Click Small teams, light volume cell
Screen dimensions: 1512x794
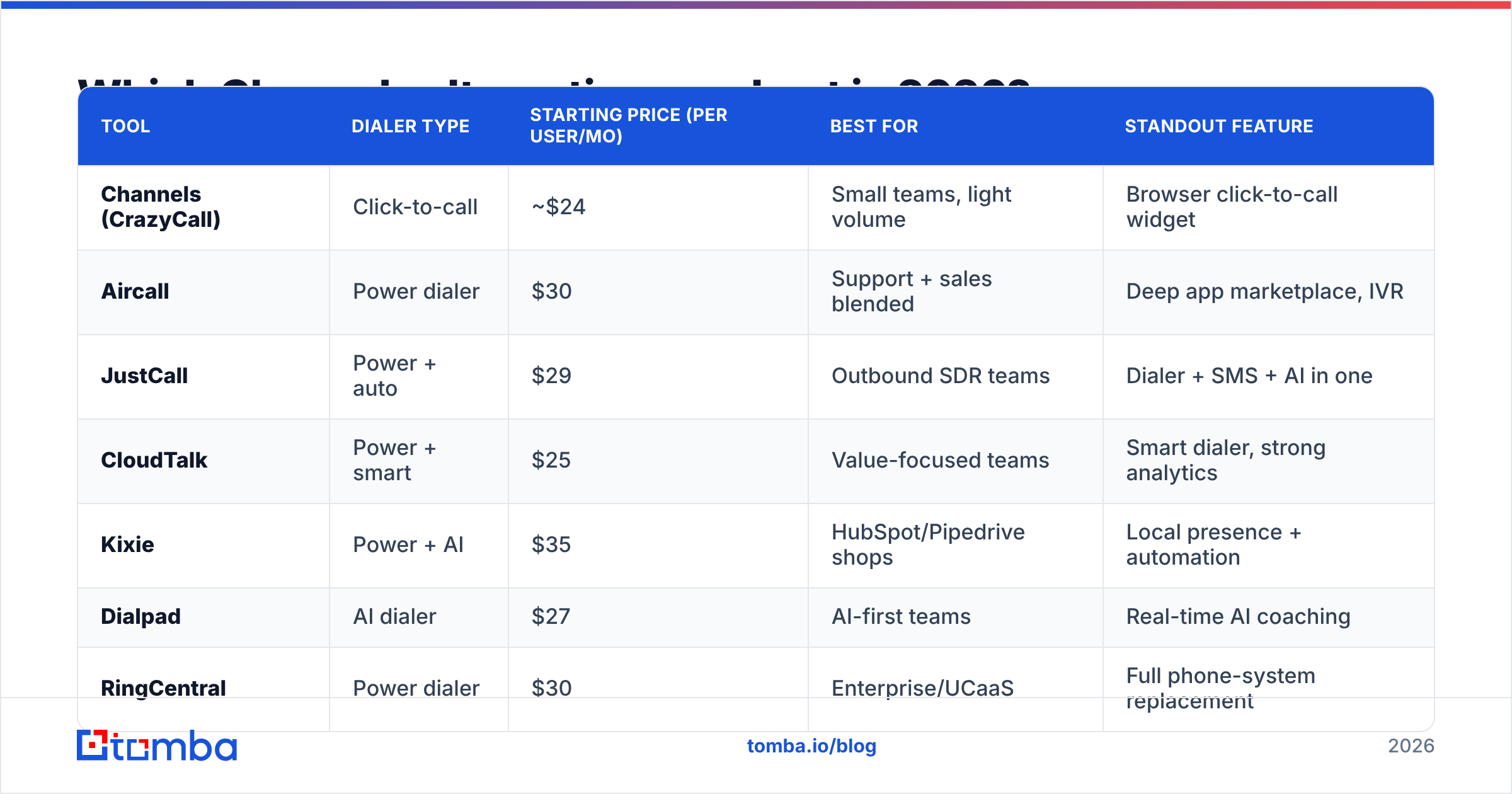coord(921,207)
